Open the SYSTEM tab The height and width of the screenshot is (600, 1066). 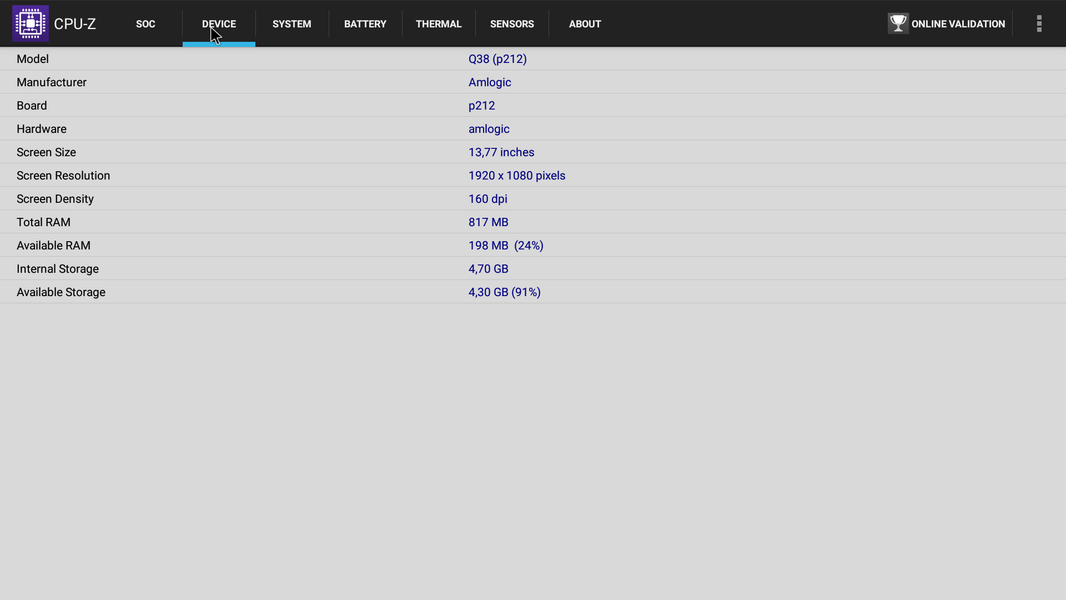click(x=292, y=24)
